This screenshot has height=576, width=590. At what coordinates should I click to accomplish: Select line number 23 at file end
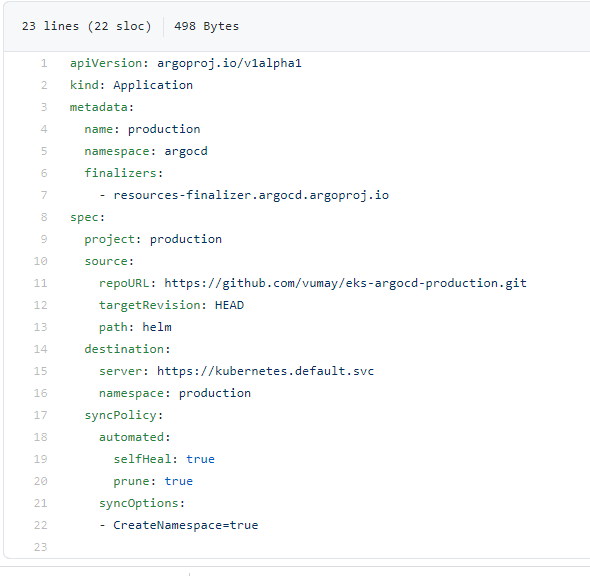41,547
